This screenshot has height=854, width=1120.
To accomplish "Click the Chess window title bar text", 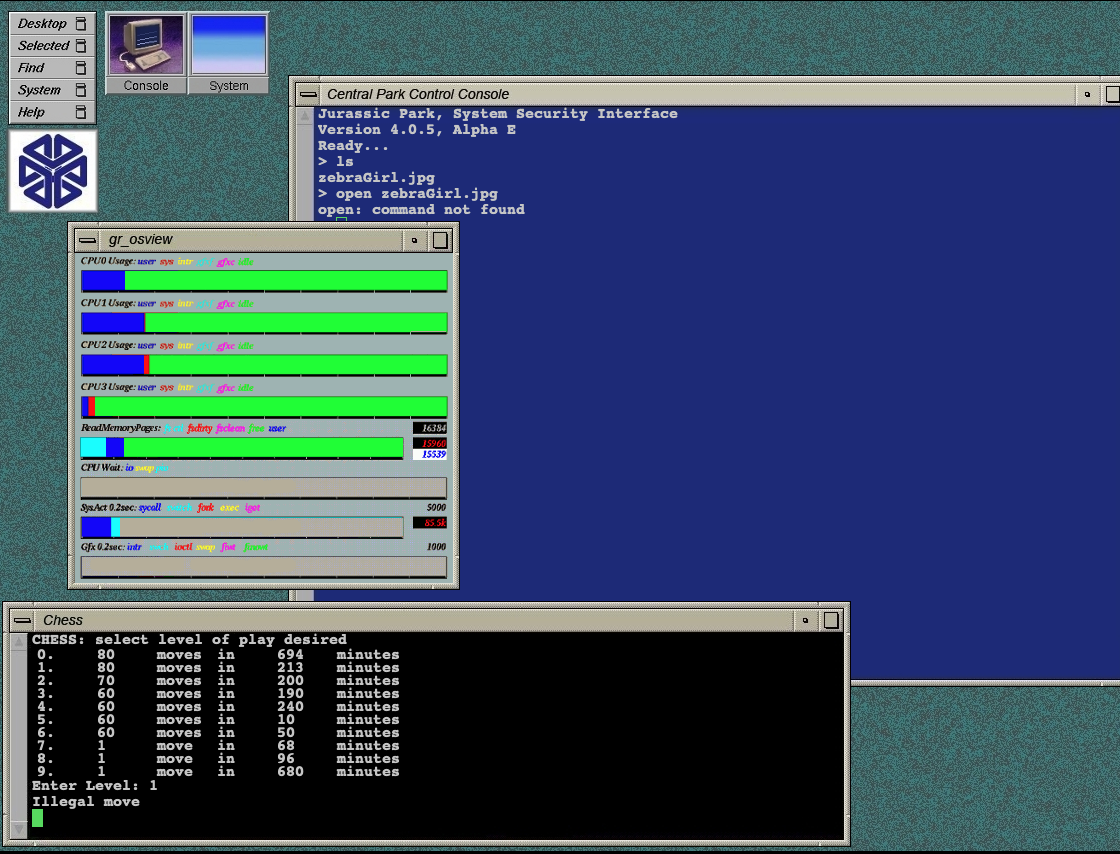I will point(63,621).
